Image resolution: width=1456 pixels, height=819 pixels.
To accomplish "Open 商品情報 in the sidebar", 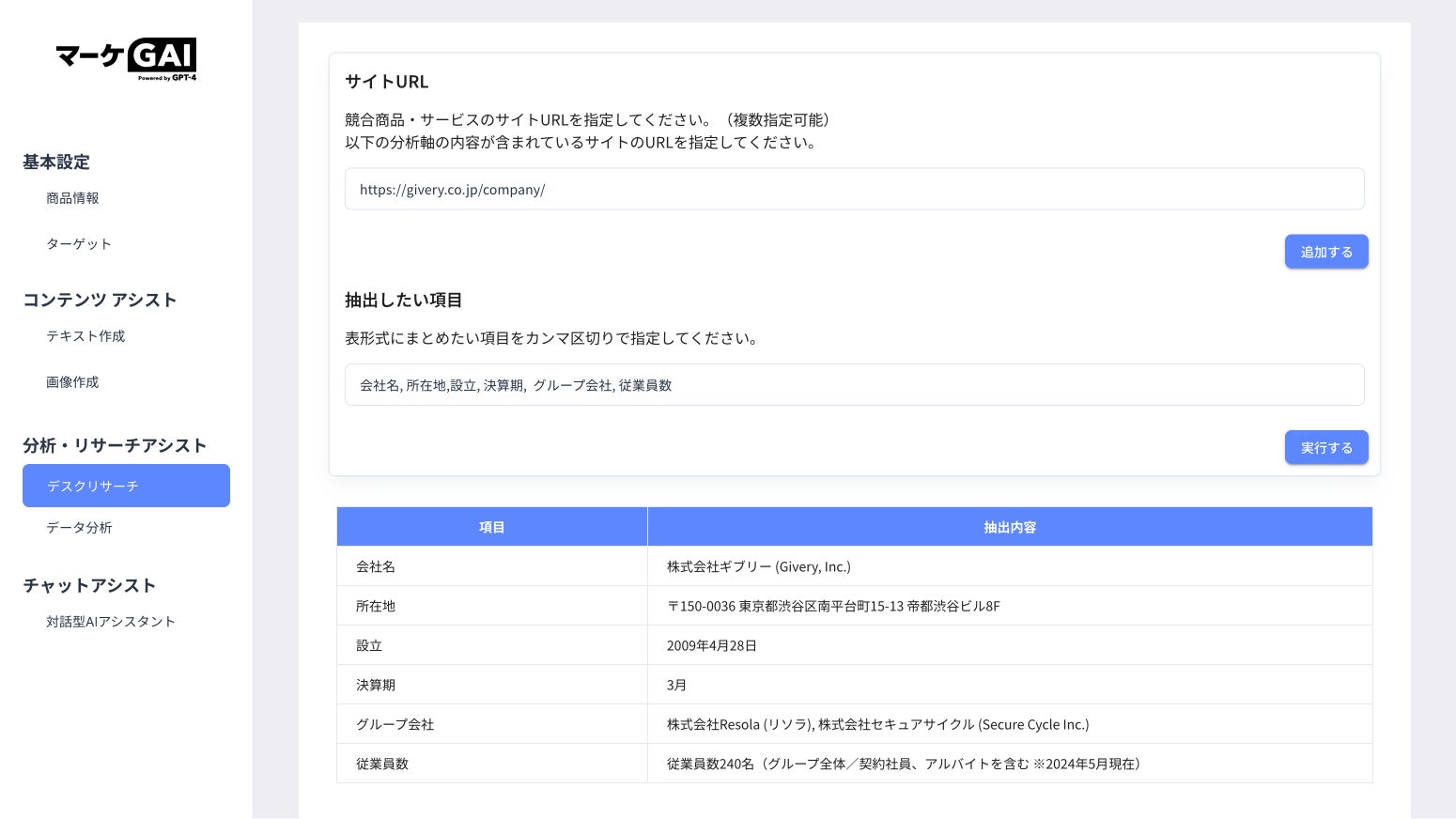I will point(72,198).
